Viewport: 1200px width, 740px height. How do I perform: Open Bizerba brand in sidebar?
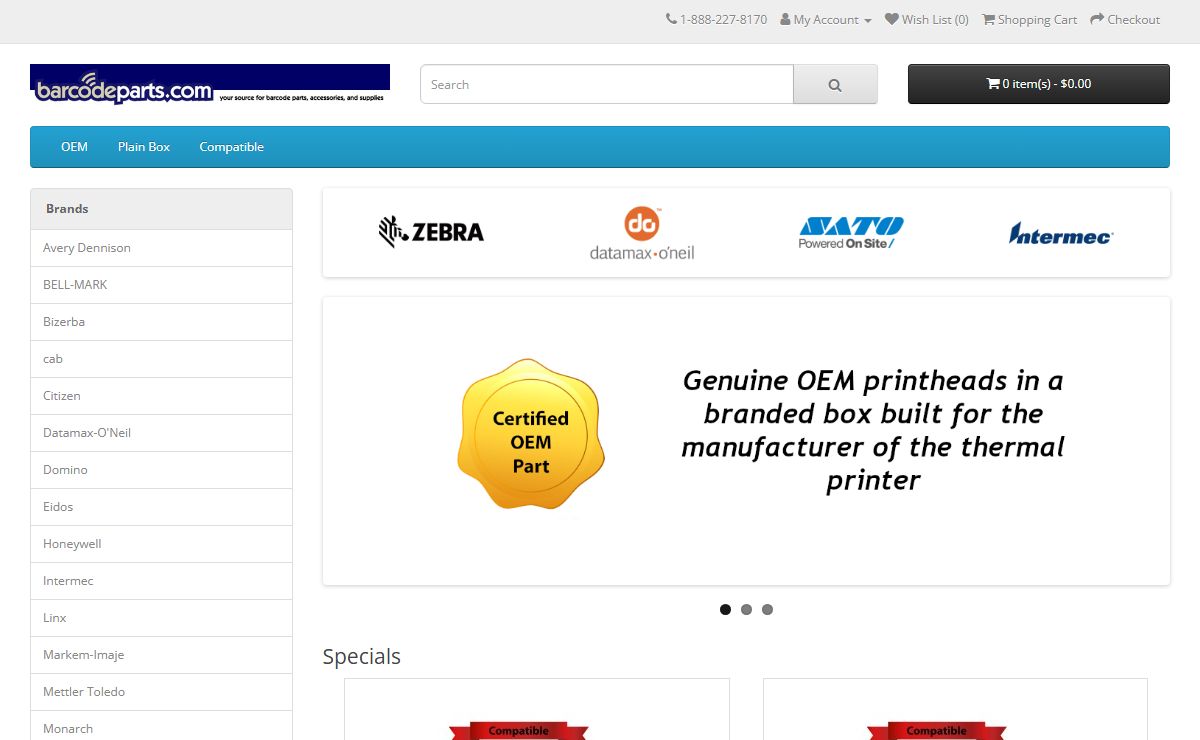(x=161, y=322)
